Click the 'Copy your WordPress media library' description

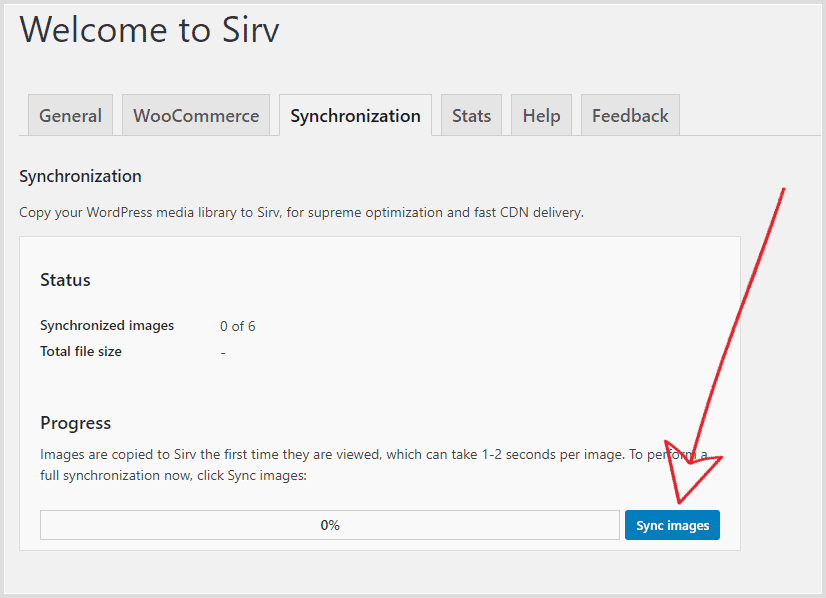point(301,212)
